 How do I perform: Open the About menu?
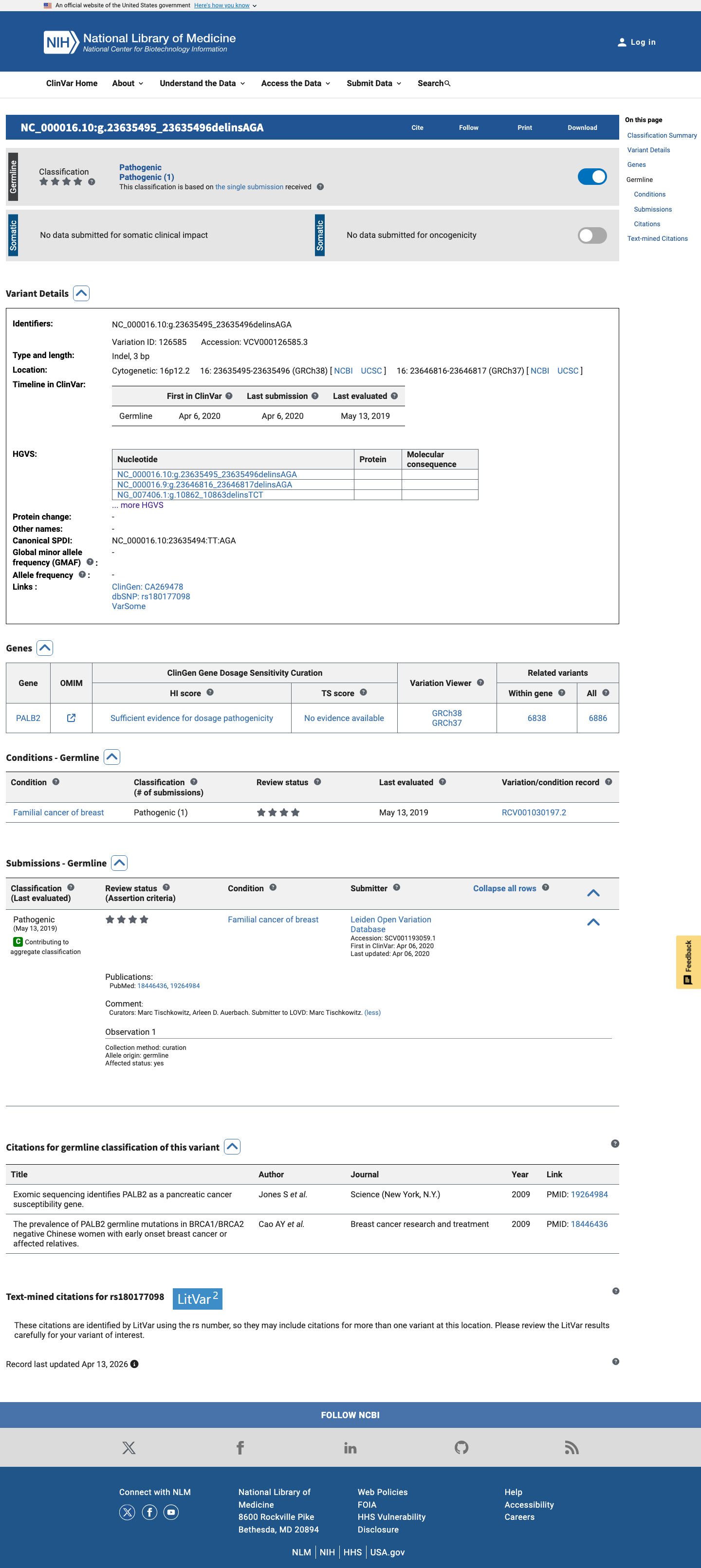[128, 83]
